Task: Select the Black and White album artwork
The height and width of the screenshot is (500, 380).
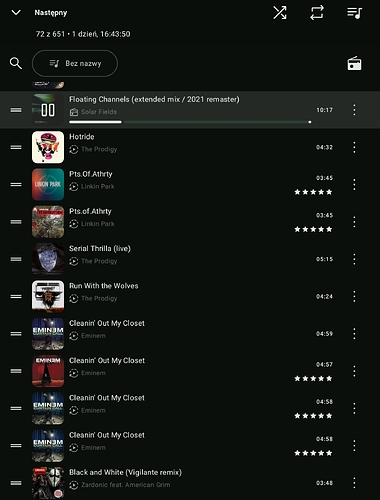Action: tap(48, 483)
